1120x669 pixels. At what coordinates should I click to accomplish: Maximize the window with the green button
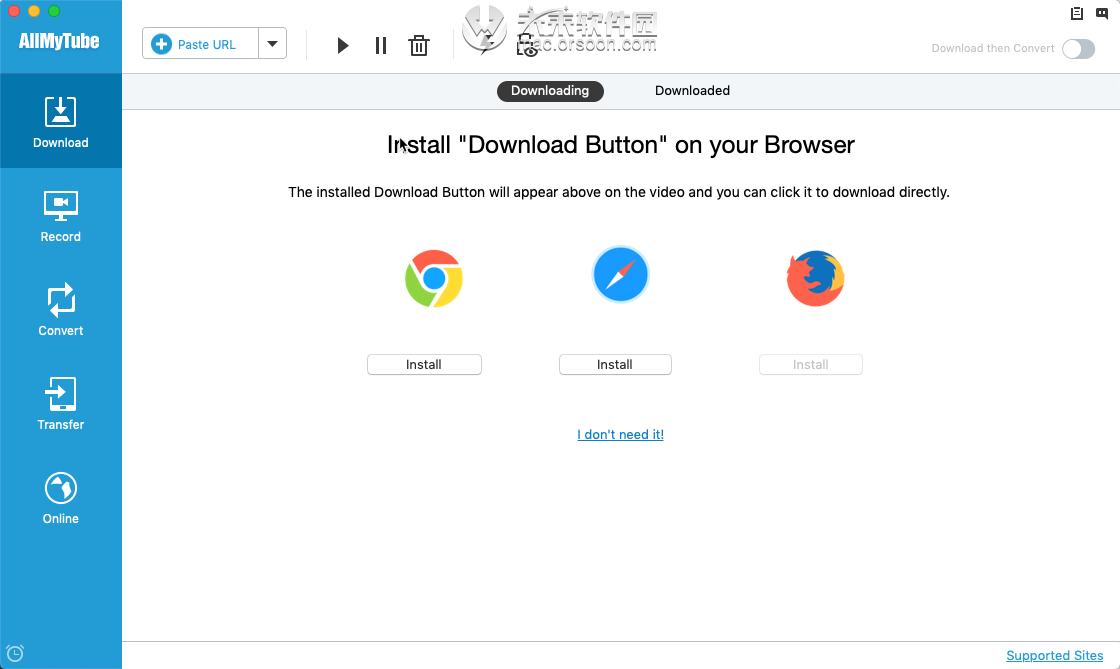(54, 11)
